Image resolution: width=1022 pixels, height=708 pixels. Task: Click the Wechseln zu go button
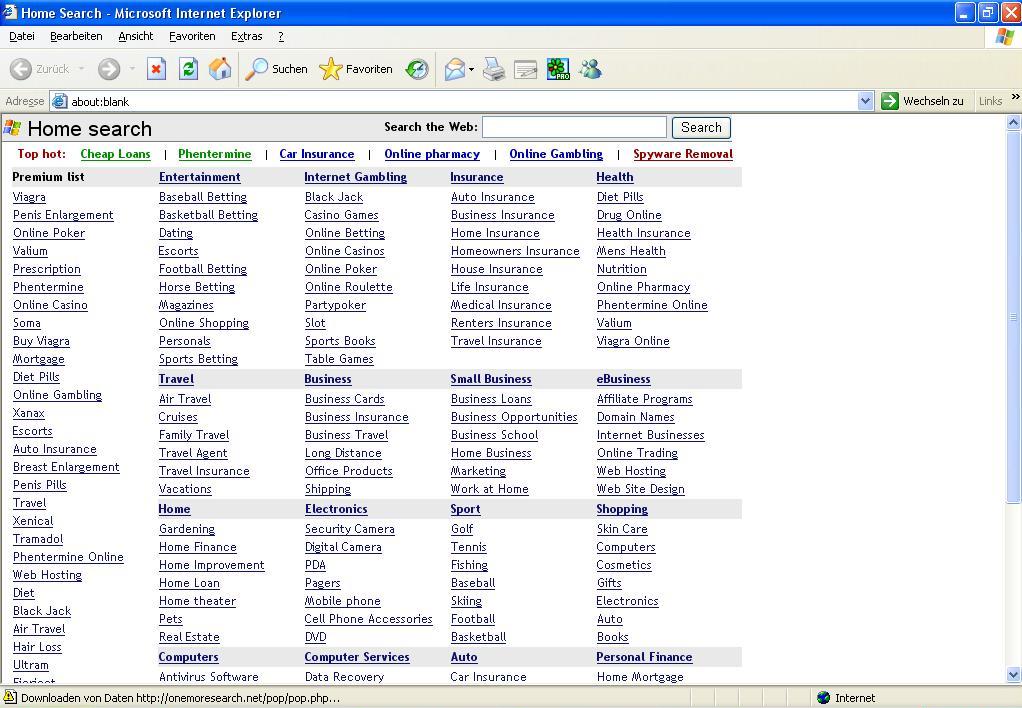pos(923,101)
